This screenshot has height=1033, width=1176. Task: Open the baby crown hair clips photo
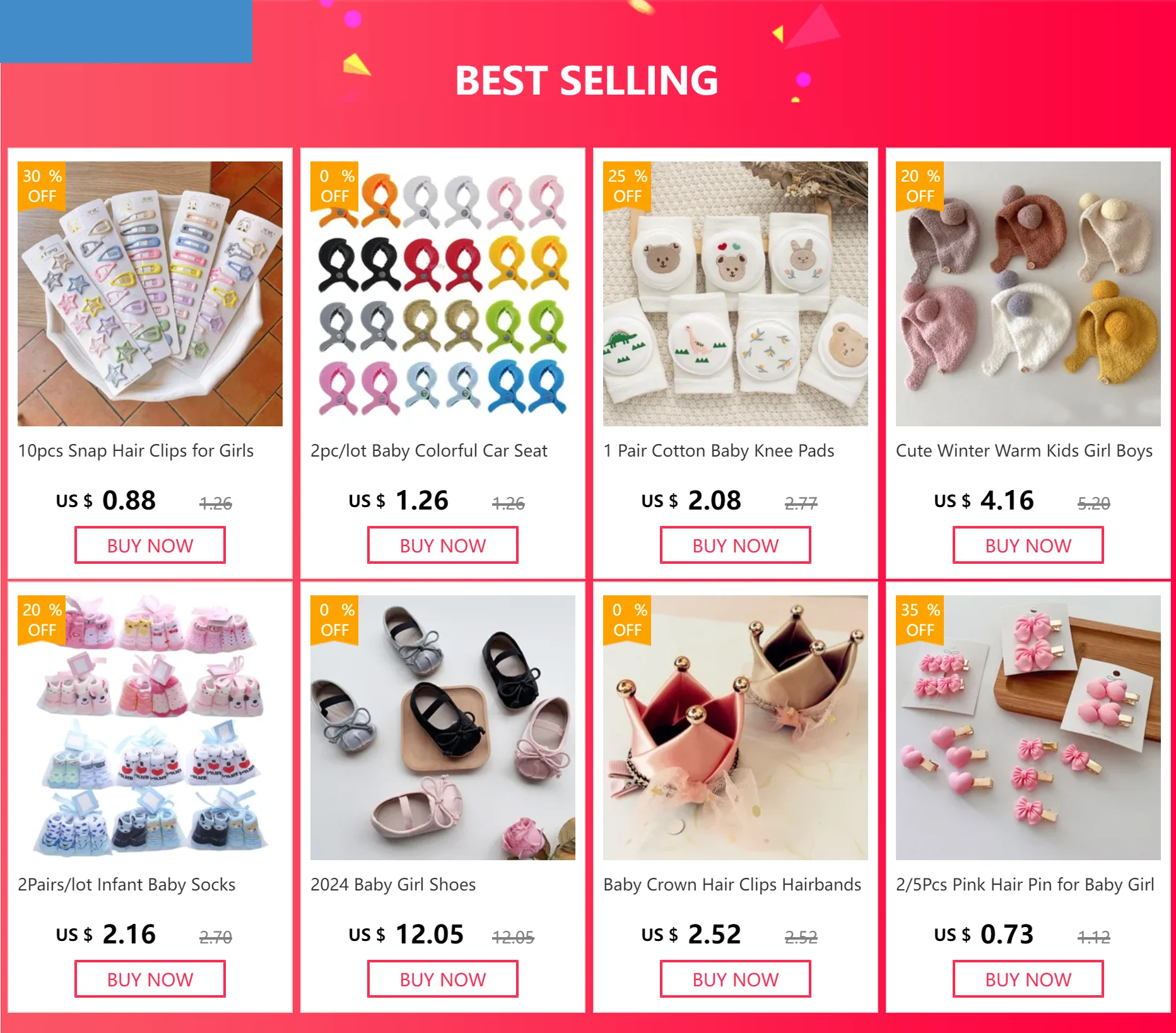[x=736, y=728]
